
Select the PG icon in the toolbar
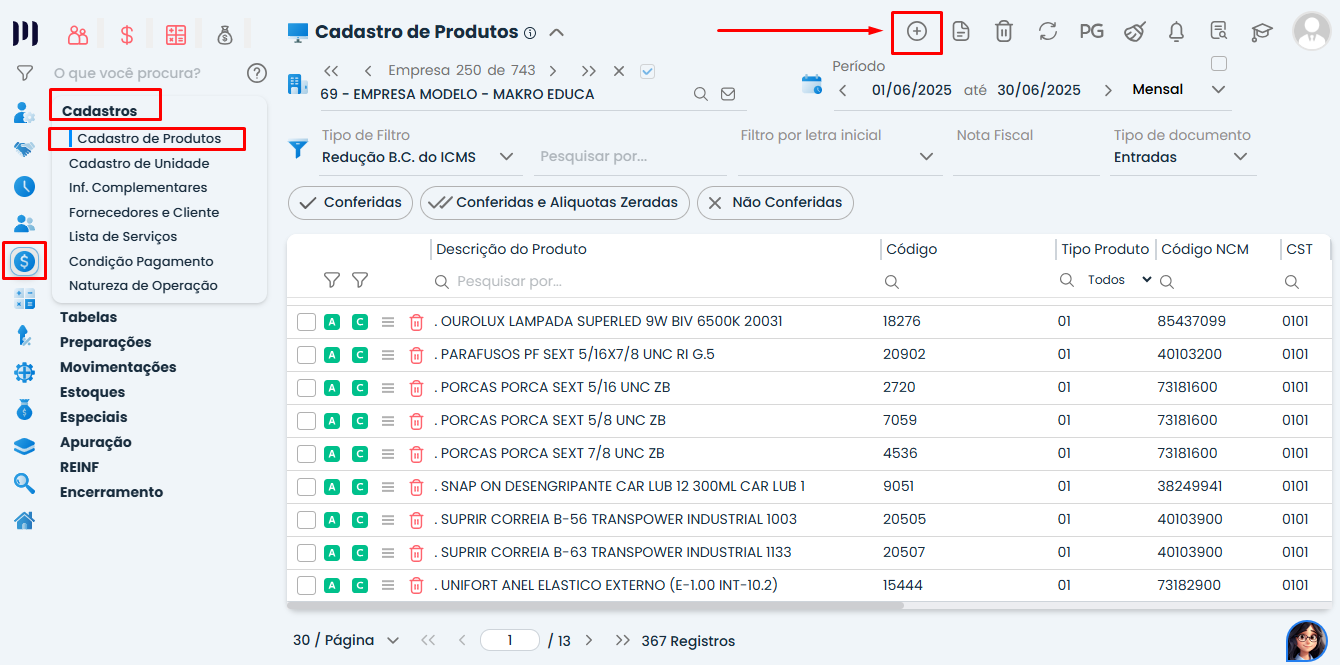1091,31
